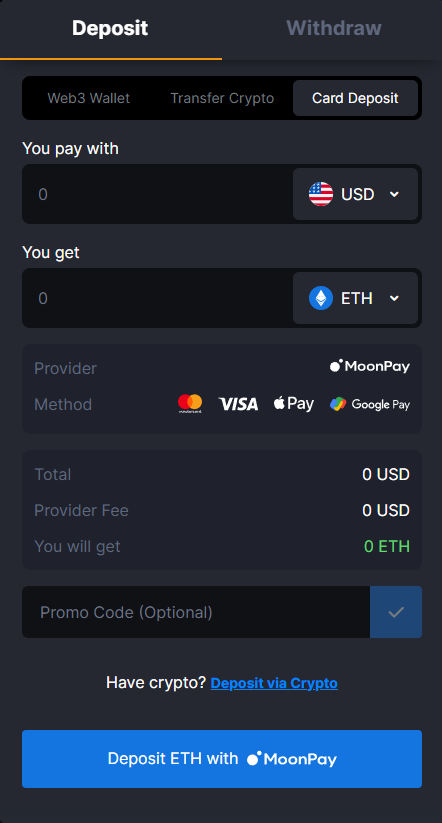Apply promo code with checkmark button
Screen dimensions: 442x823
pyautogui.click(x=396, y=612)
